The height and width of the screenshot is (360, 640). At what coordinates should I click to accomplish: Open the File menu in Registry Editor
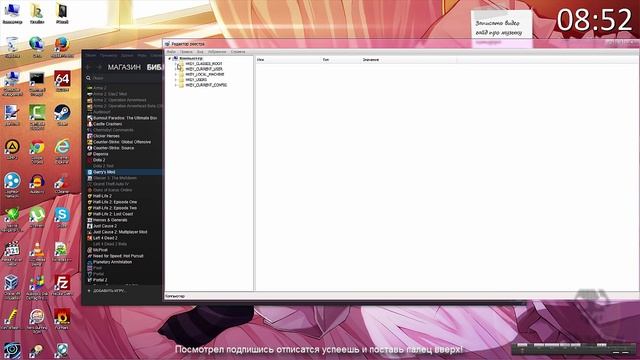click(171, 52)
